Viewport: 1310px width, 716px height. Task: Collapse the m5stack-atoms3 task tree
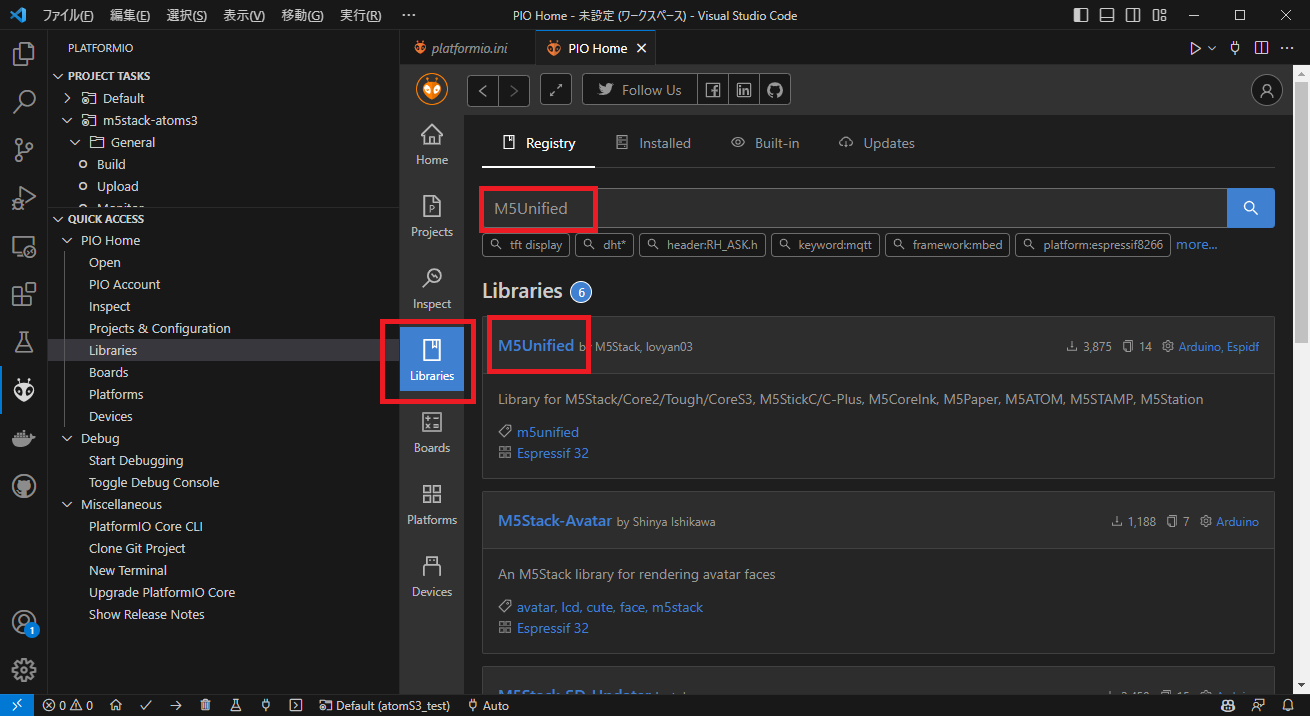tap(67, 120)
